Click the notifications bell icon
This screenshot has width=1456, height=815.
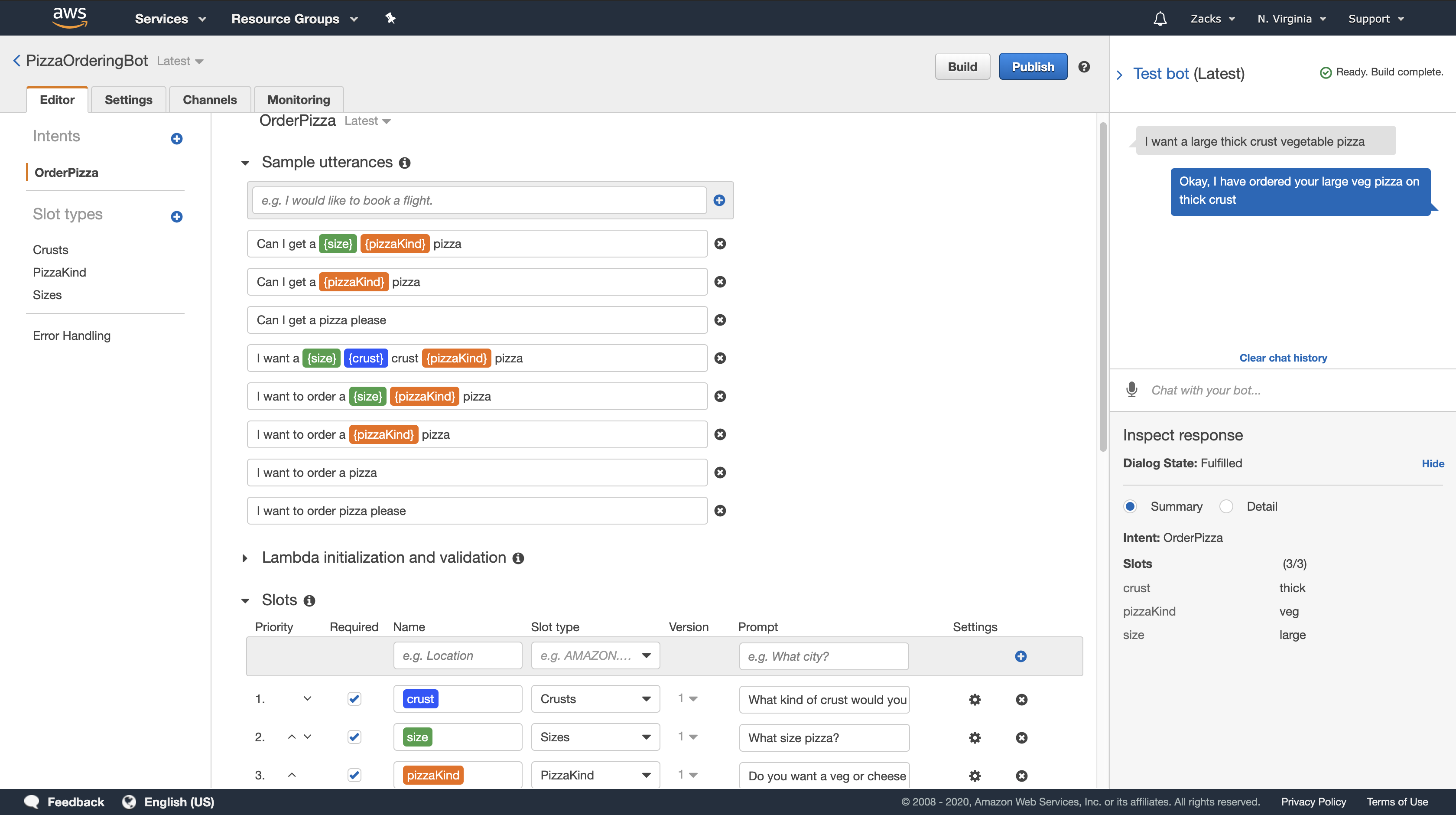1160,19
